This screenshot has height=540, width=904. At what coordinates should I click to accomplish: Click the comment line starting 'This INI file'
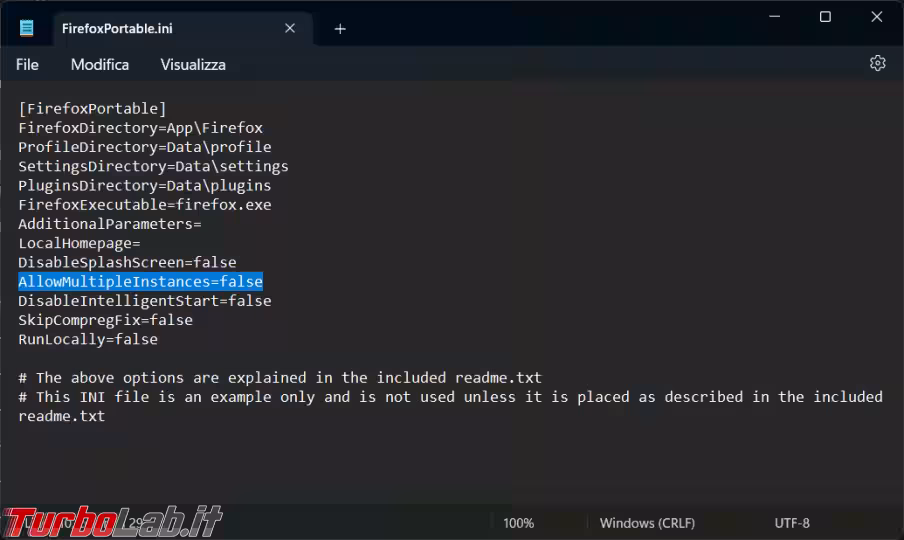(450, 397)
